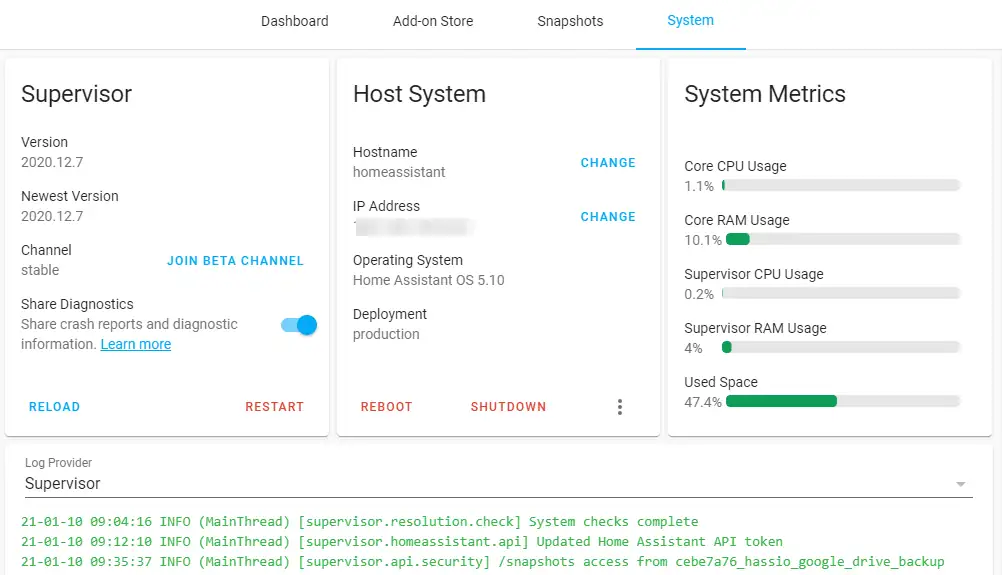Reboot the host system
Image resolution: width=1002 pixels, height=575 pixels.
(386, 407)
